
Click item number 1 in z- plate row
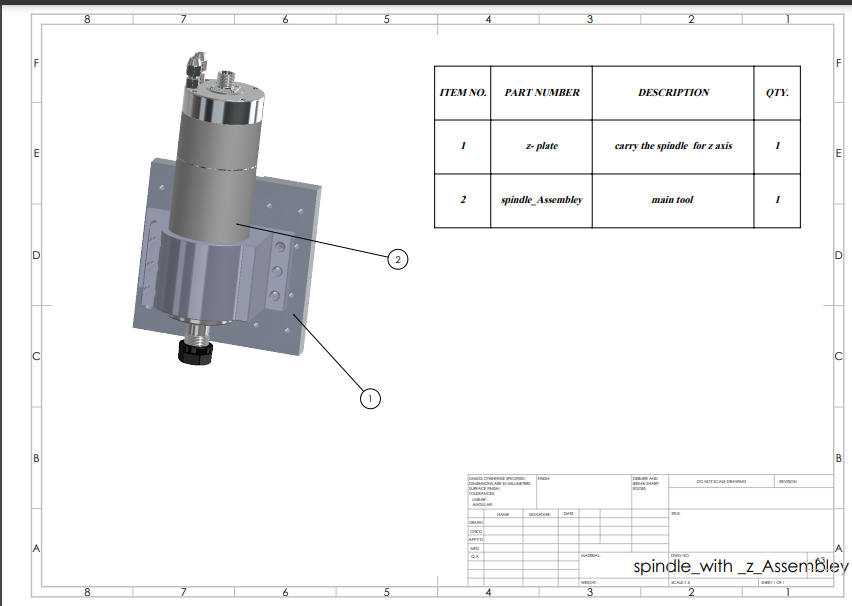click(x=462, y=146)
